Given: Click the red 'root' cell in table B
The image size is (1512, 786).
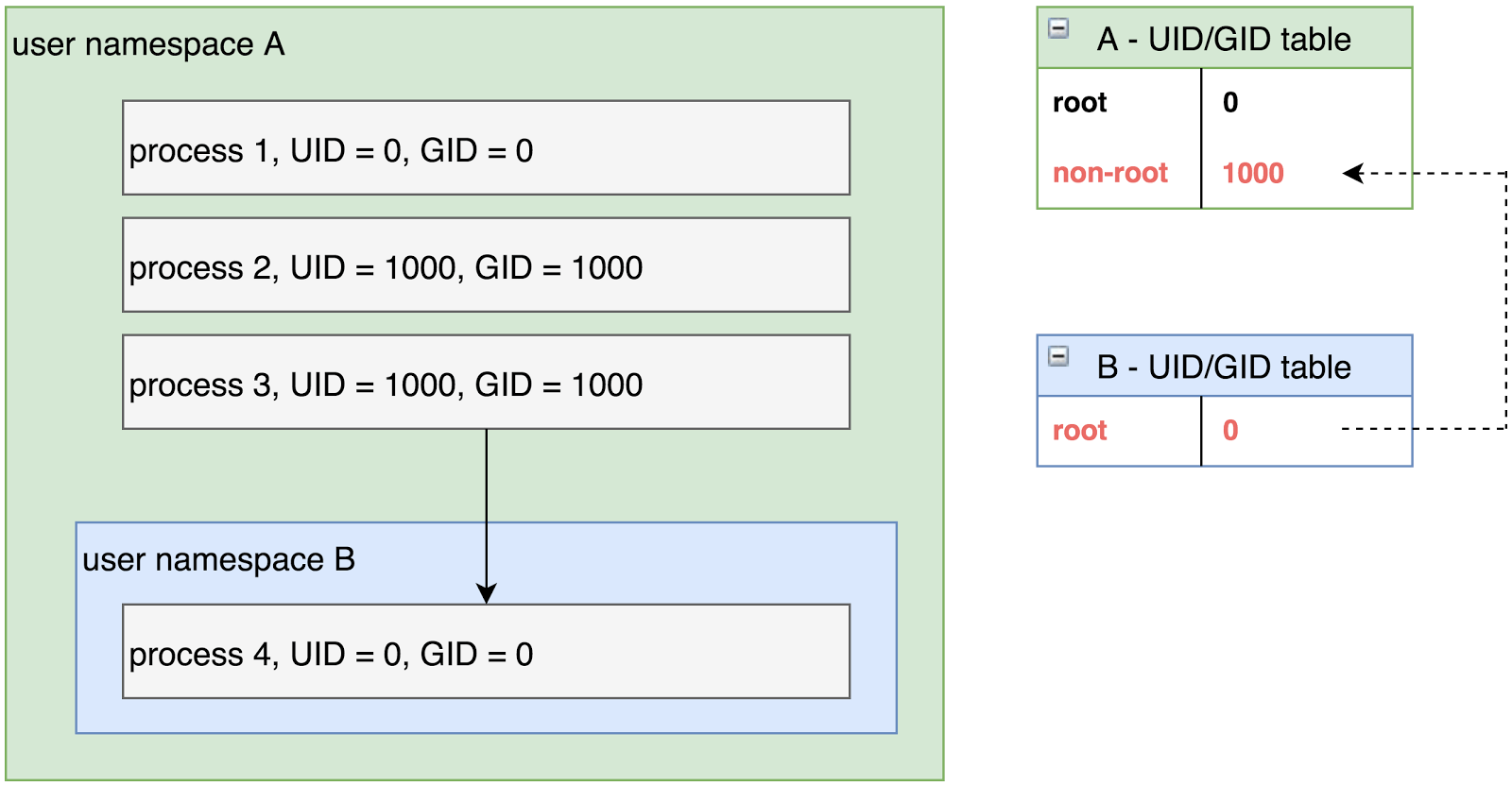Looking at the screenshot, I should (1079, 431).
